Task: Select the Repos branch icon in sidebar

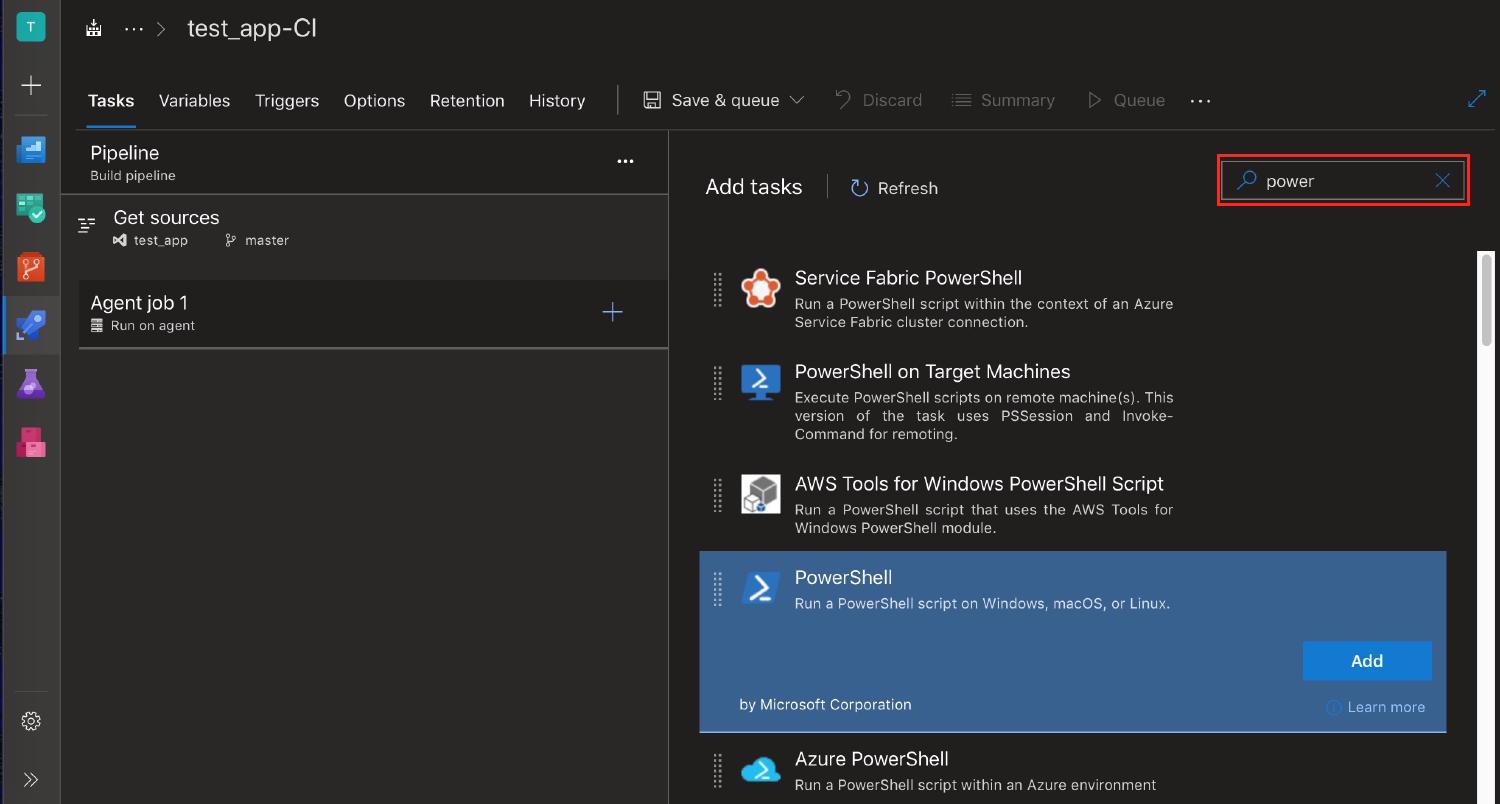Action: tap(31, 267)
